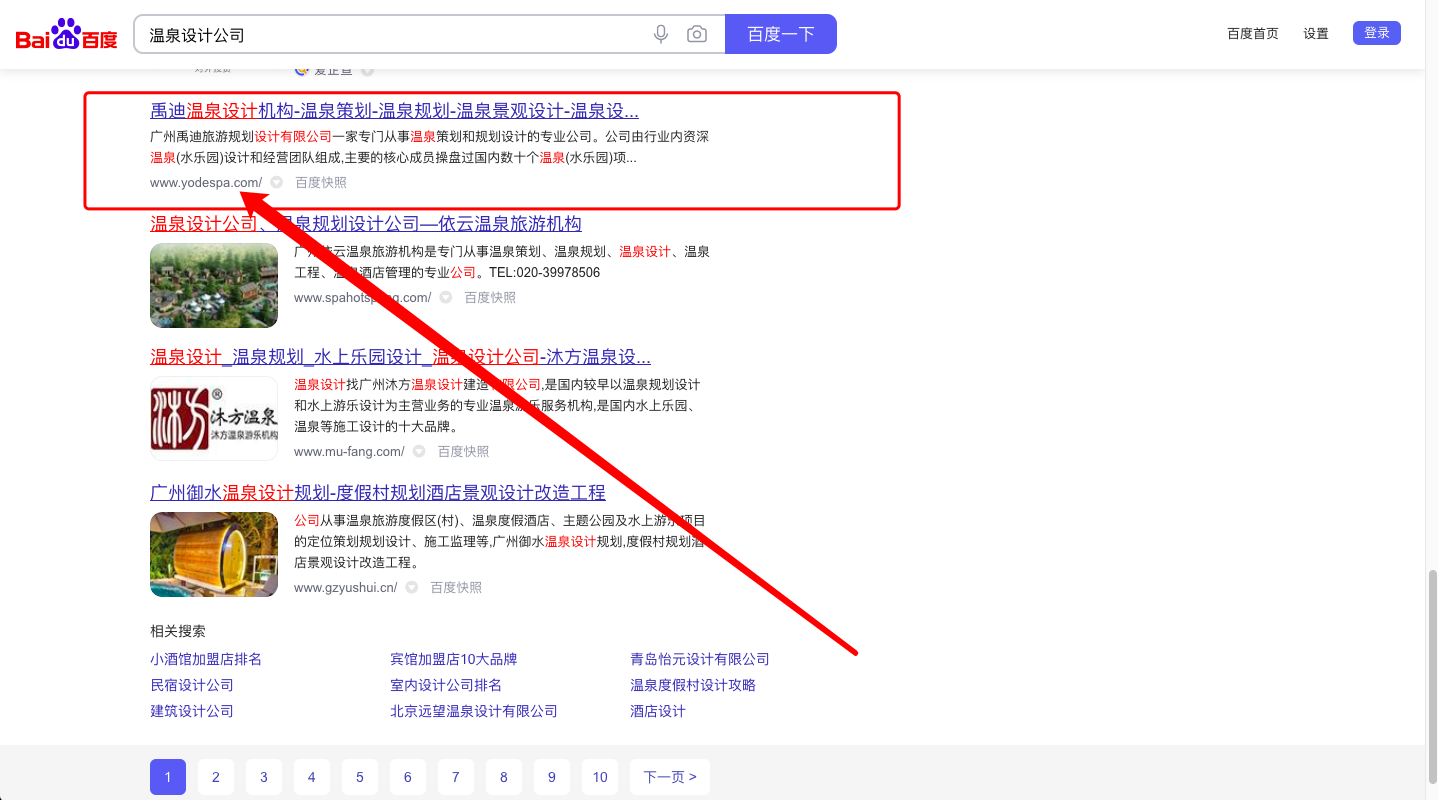Expand dropdown arrow beside www.yodespa.com
Screen dimensions: 1438x800
277,183
